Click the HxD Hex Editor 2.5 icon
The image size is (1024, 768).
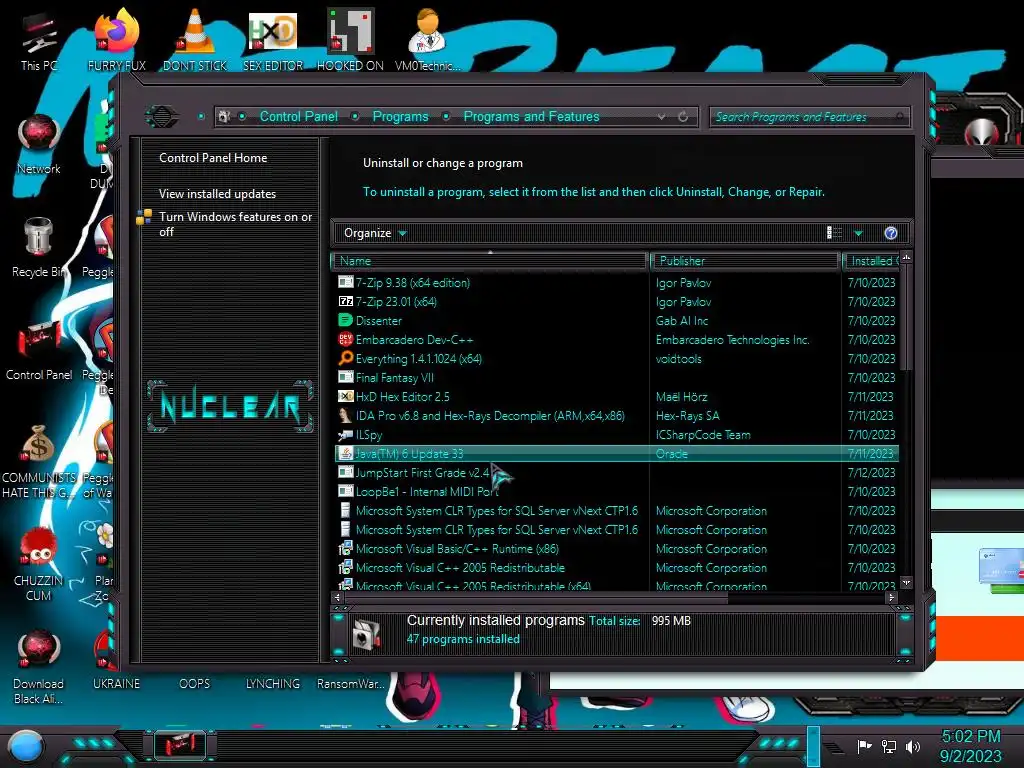tap(345, 396)
